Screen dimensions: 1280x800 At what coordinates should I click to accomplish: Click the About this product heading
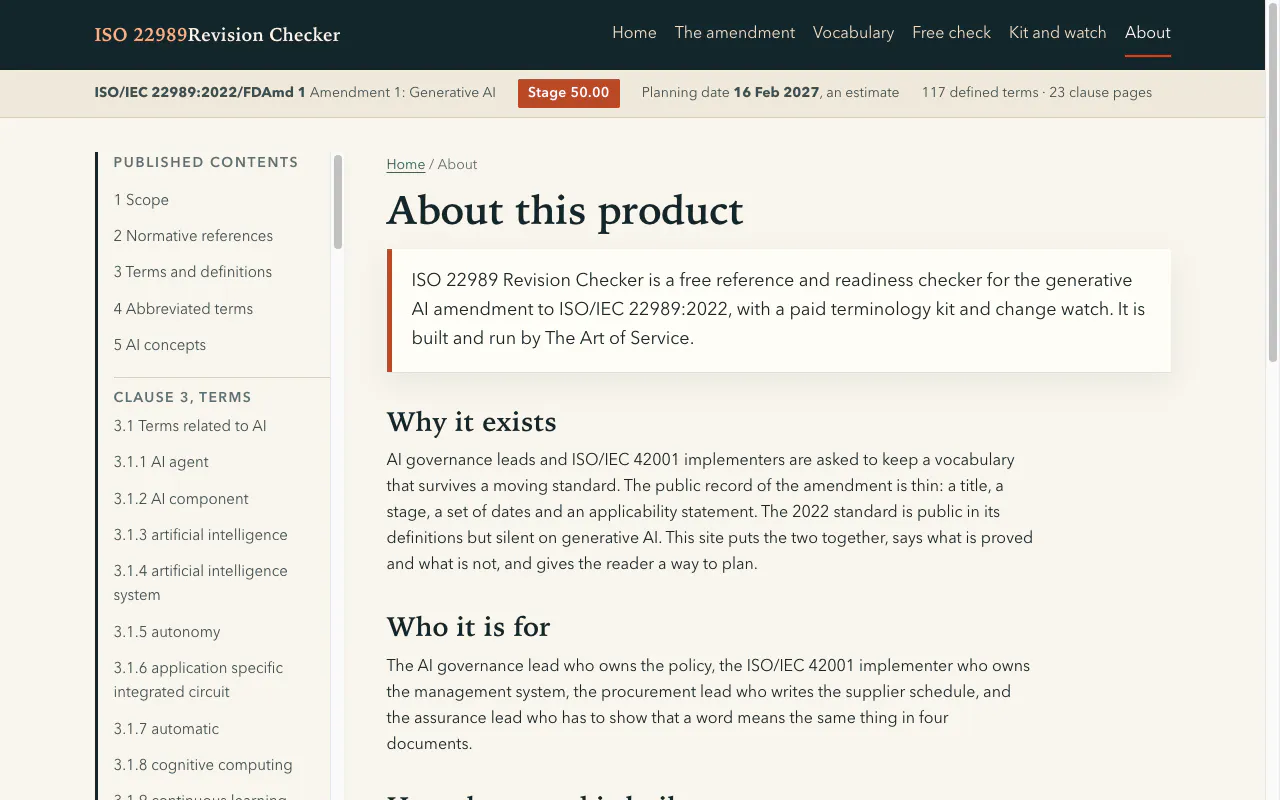[x=565, y=211]
